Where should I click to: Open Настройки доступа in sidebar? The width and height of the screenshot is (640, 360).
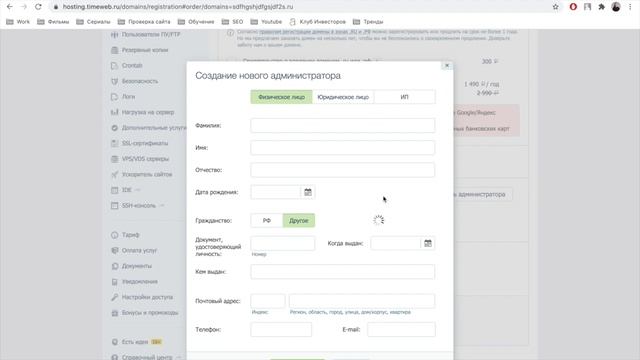click(x=142, y=297)
